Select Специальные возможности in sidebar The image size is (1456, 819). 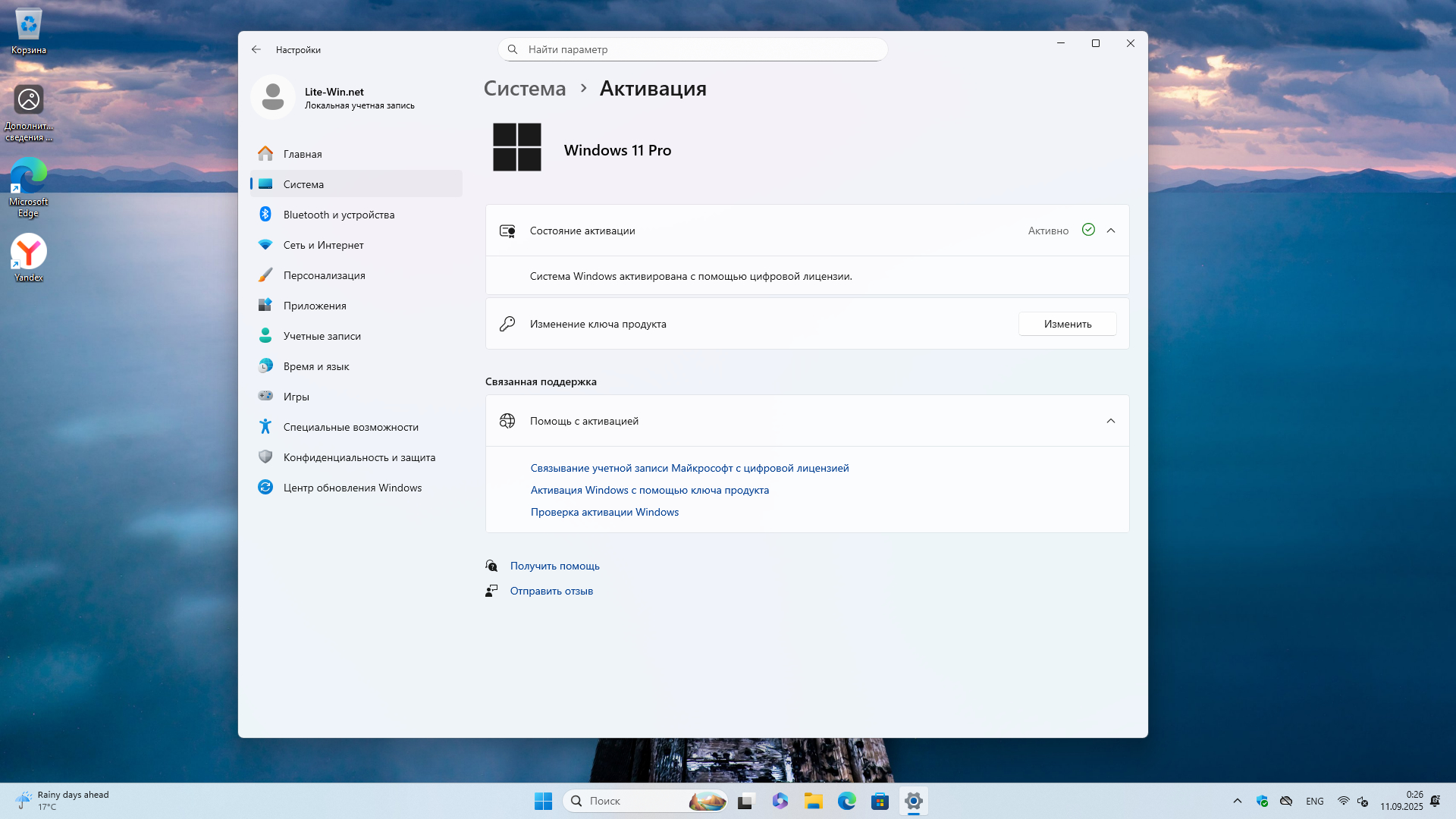tap(350, 427)
